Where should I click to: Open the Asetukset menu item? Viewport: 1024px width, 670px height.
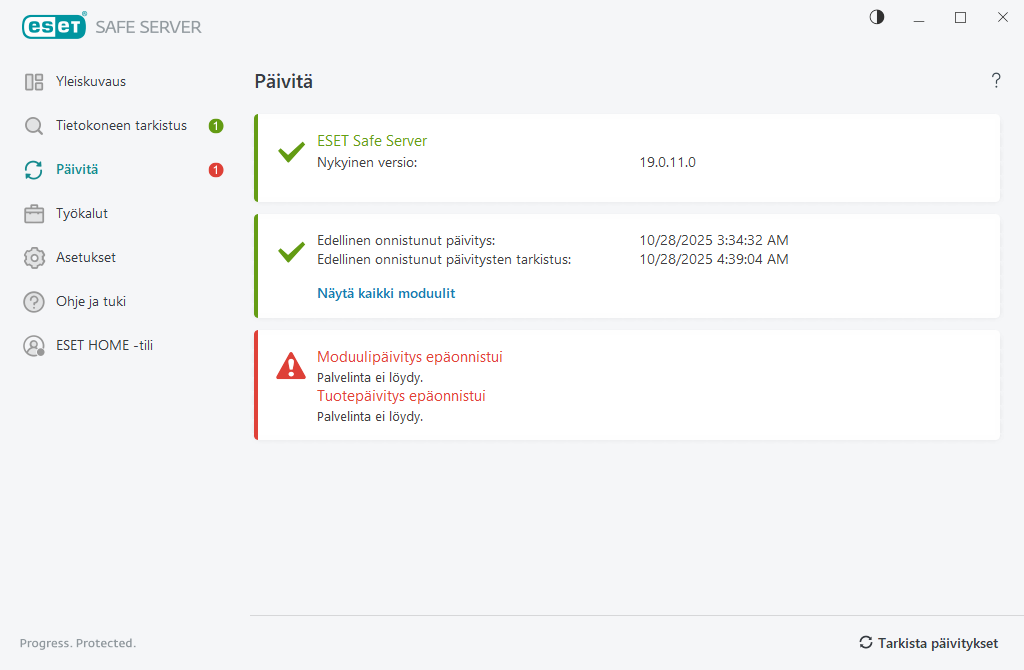click(x=86, y=258)
